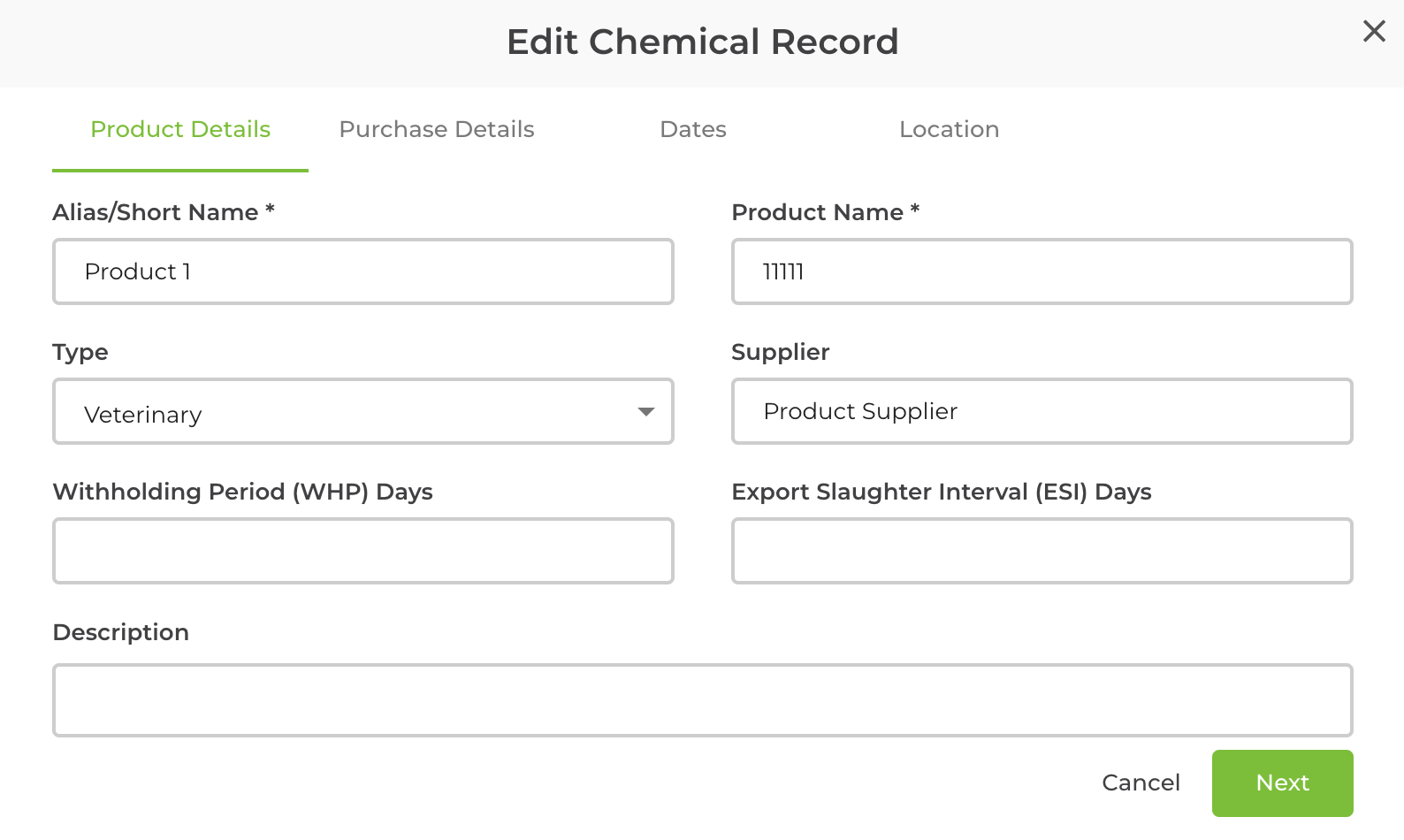Screen dimensions: 1404x840
Task: Focus the Alias/Short Name field
Action: pyautogui.click(x=362, y=271)
